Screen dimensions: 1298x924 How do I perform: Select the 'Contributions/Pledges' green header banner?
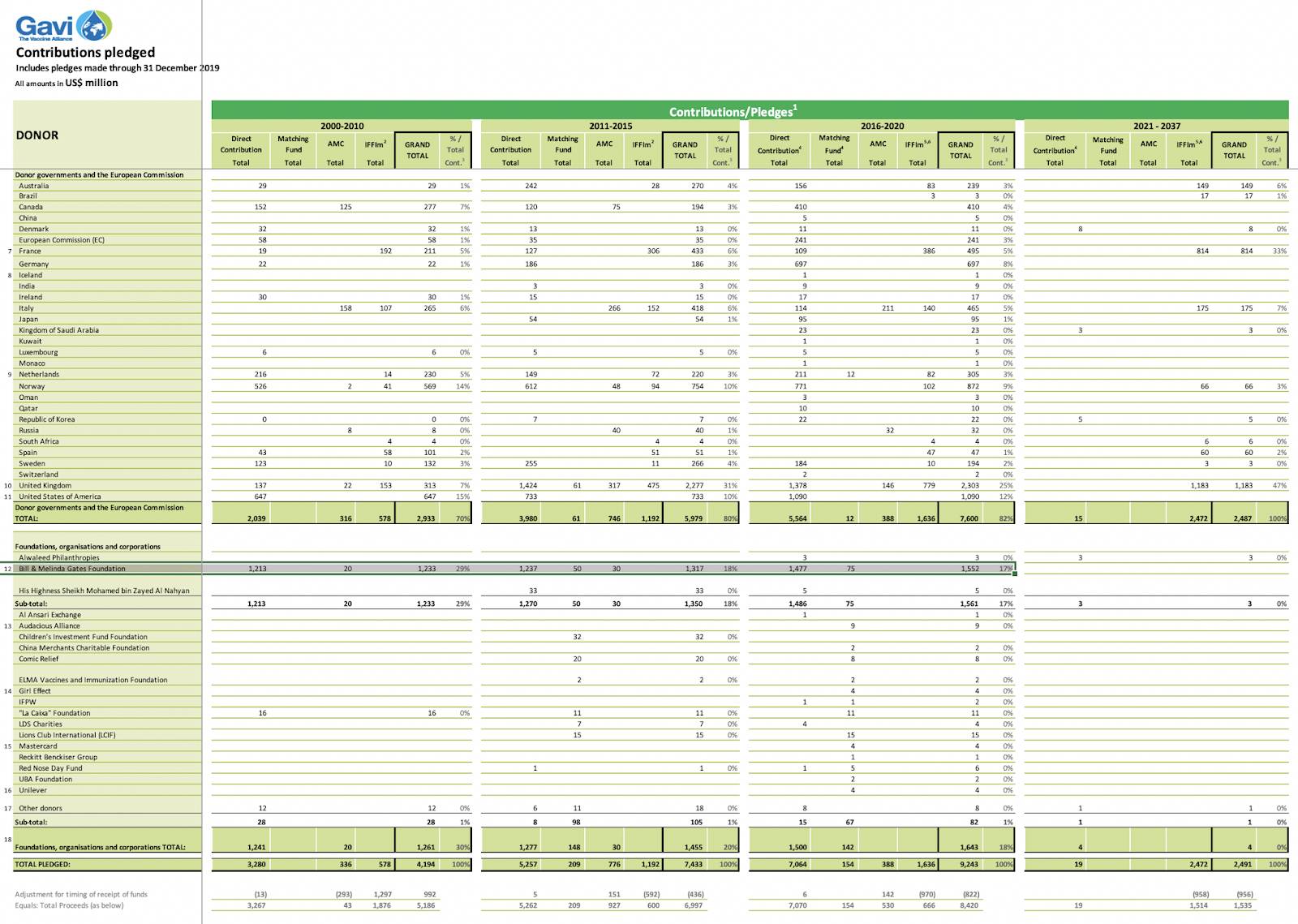pyautogui.click(x=750, y=111)
